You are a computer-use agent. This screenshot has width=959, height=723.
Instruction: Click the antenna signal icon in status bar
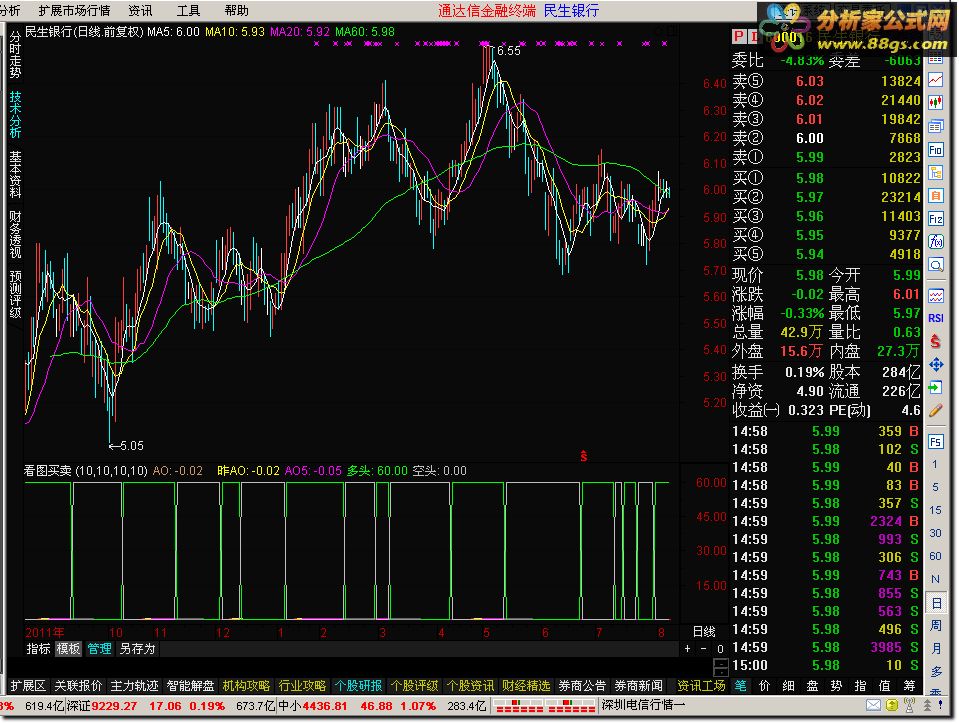pyautogui.click(x=909, y=705)
